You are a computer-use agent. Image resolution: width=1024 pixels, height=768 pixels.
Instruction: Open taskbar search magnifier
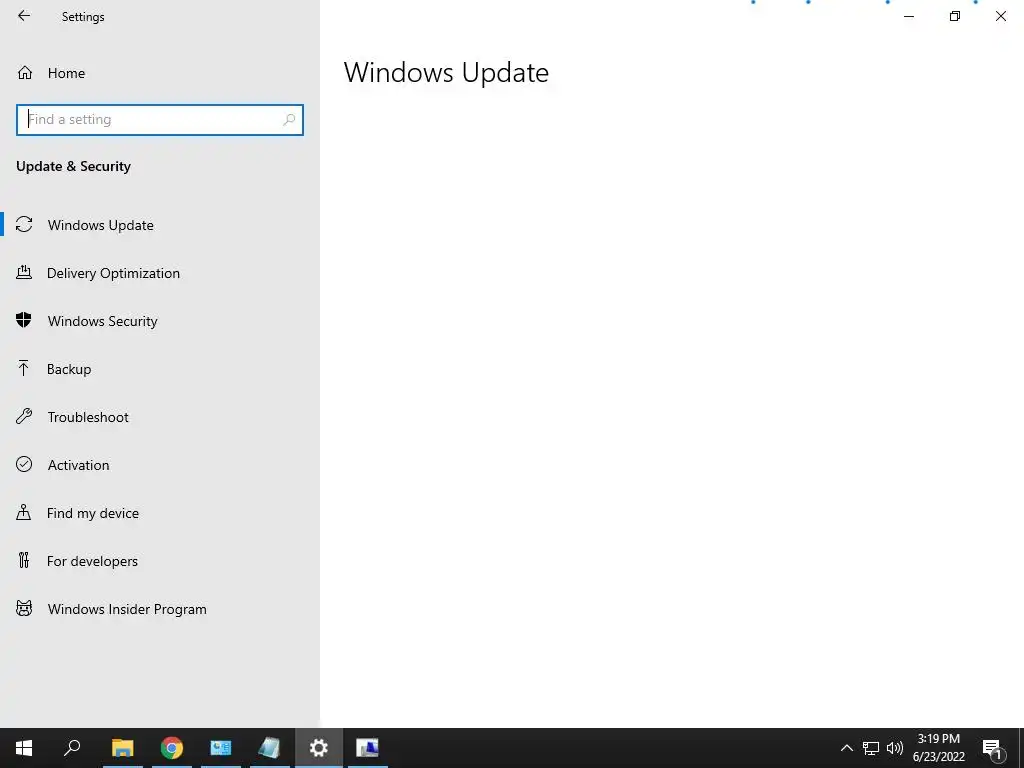coord(72,748)
